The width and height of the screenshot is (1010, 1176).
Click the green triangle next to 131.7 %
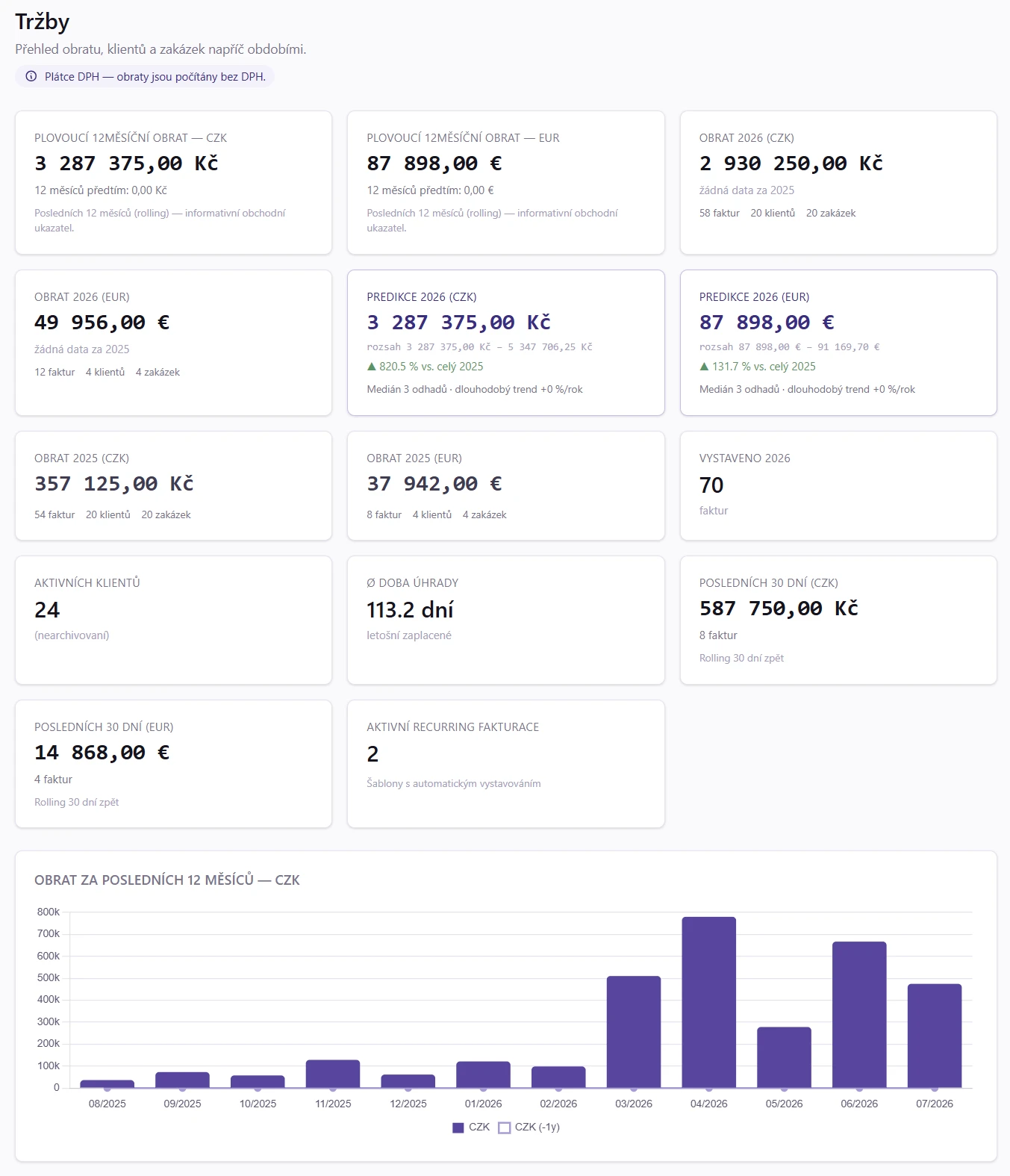704,367
